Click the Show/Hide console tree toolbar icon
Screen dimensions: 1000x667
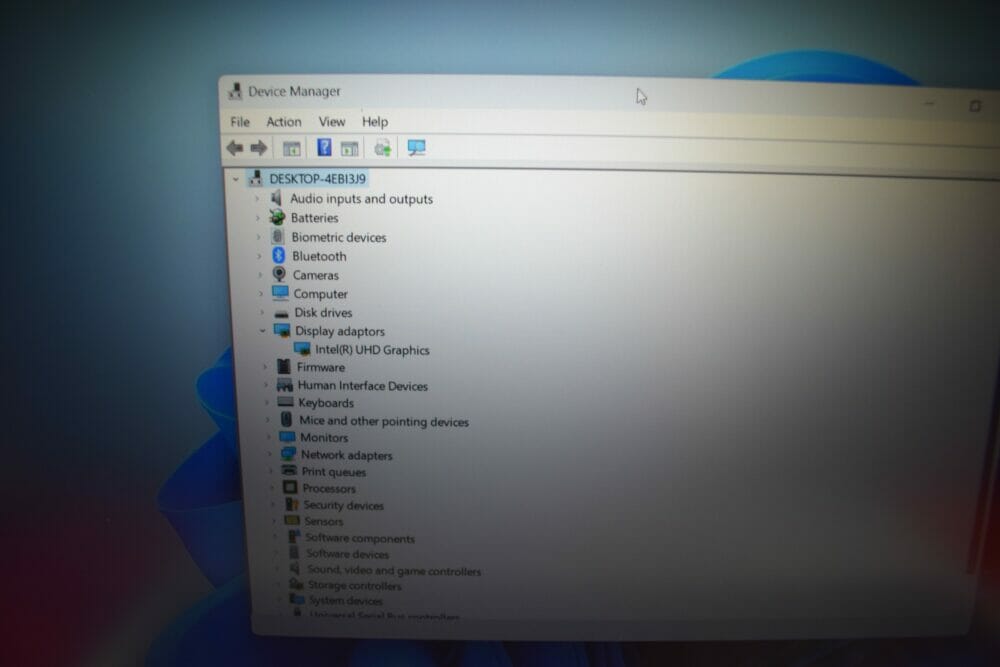point(291,149)
